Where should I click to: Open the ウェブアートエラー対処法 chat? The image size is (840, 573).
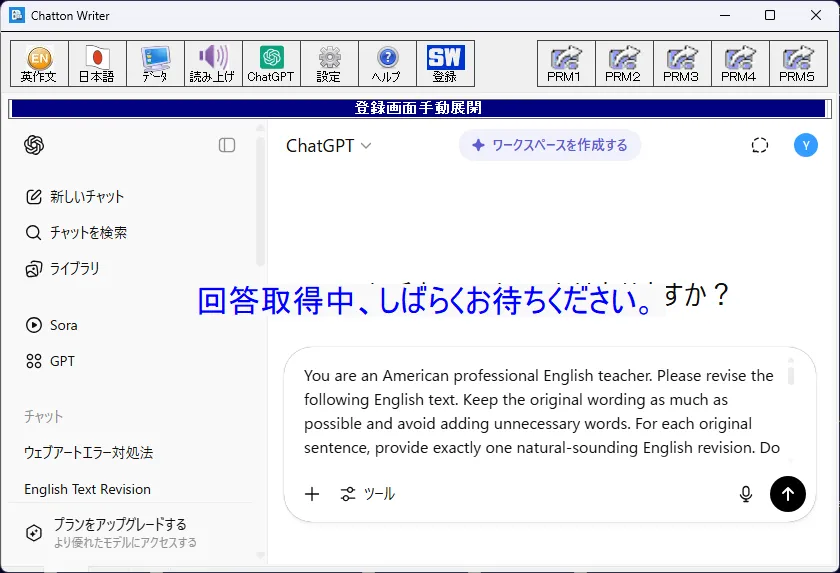click(88, 453)
